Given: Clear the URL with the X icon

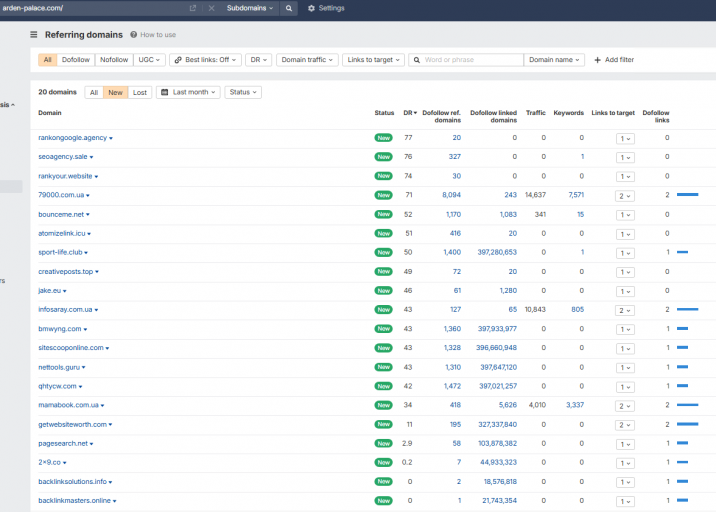Looking at the screenshot, I should point(211,8).
